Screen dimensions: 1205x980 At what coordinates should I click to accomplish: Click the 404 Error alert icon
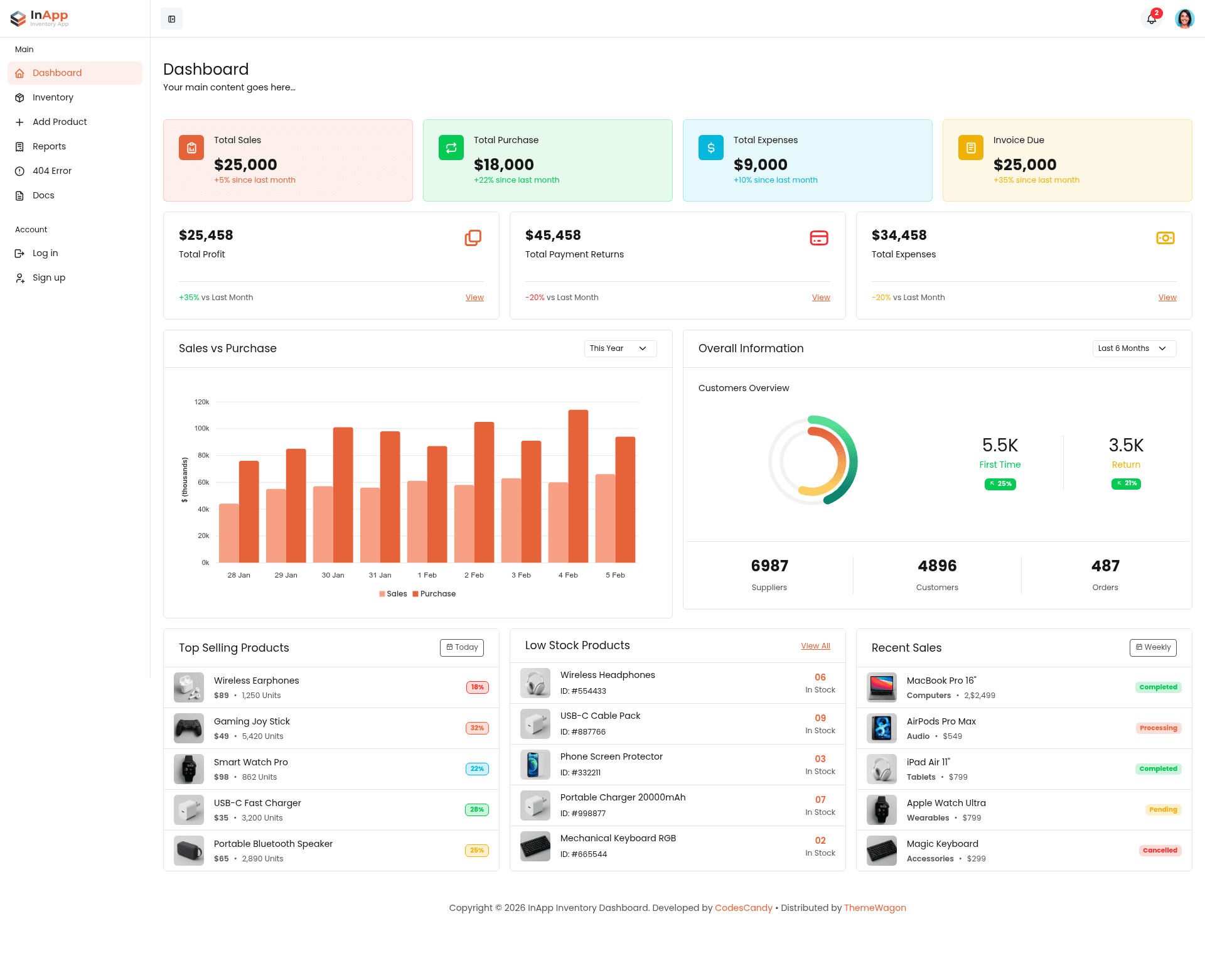[x=20, y=171]
